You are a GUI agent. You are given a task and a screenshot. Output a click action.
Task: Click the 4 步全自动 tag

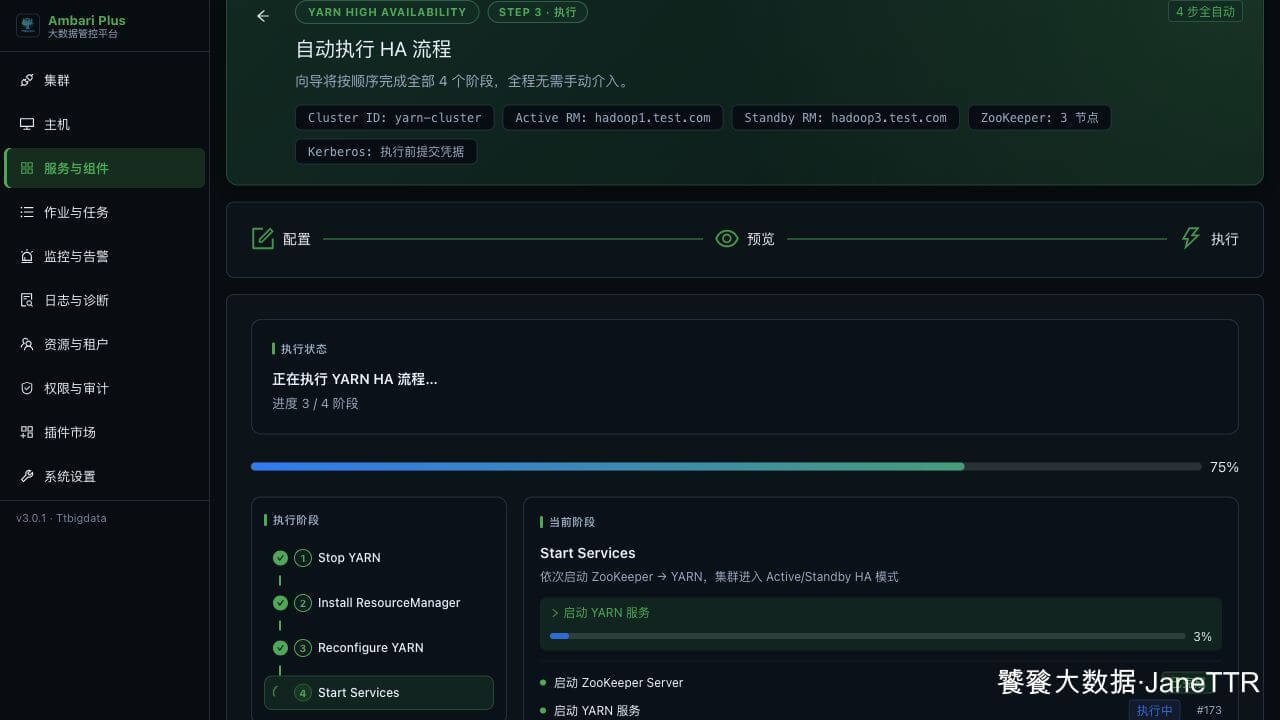tap(1205, 12)
